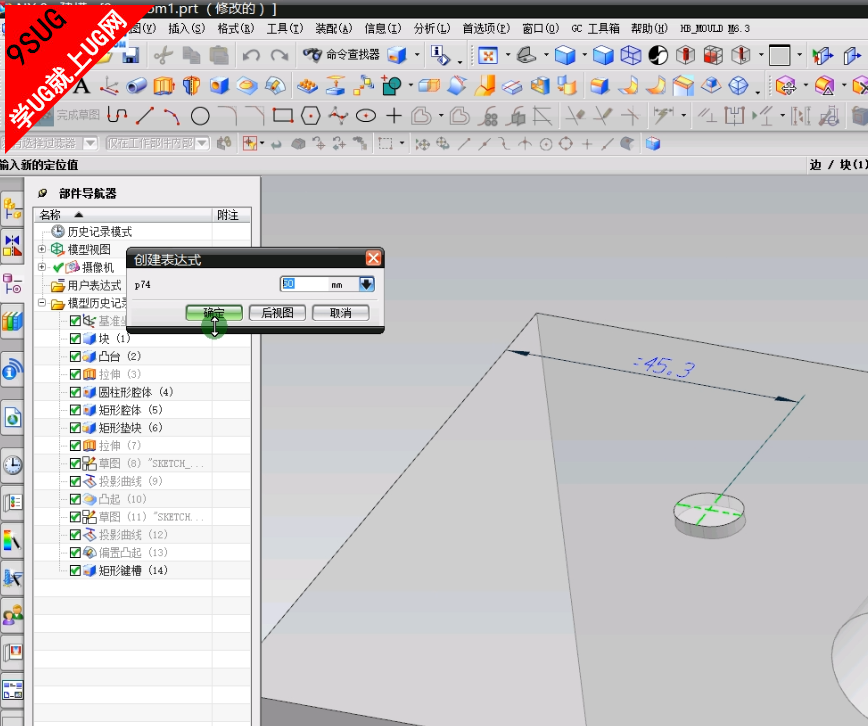868x726 pixels.
Task: Select the Circle sketch tool
Action: click(200, 116)
